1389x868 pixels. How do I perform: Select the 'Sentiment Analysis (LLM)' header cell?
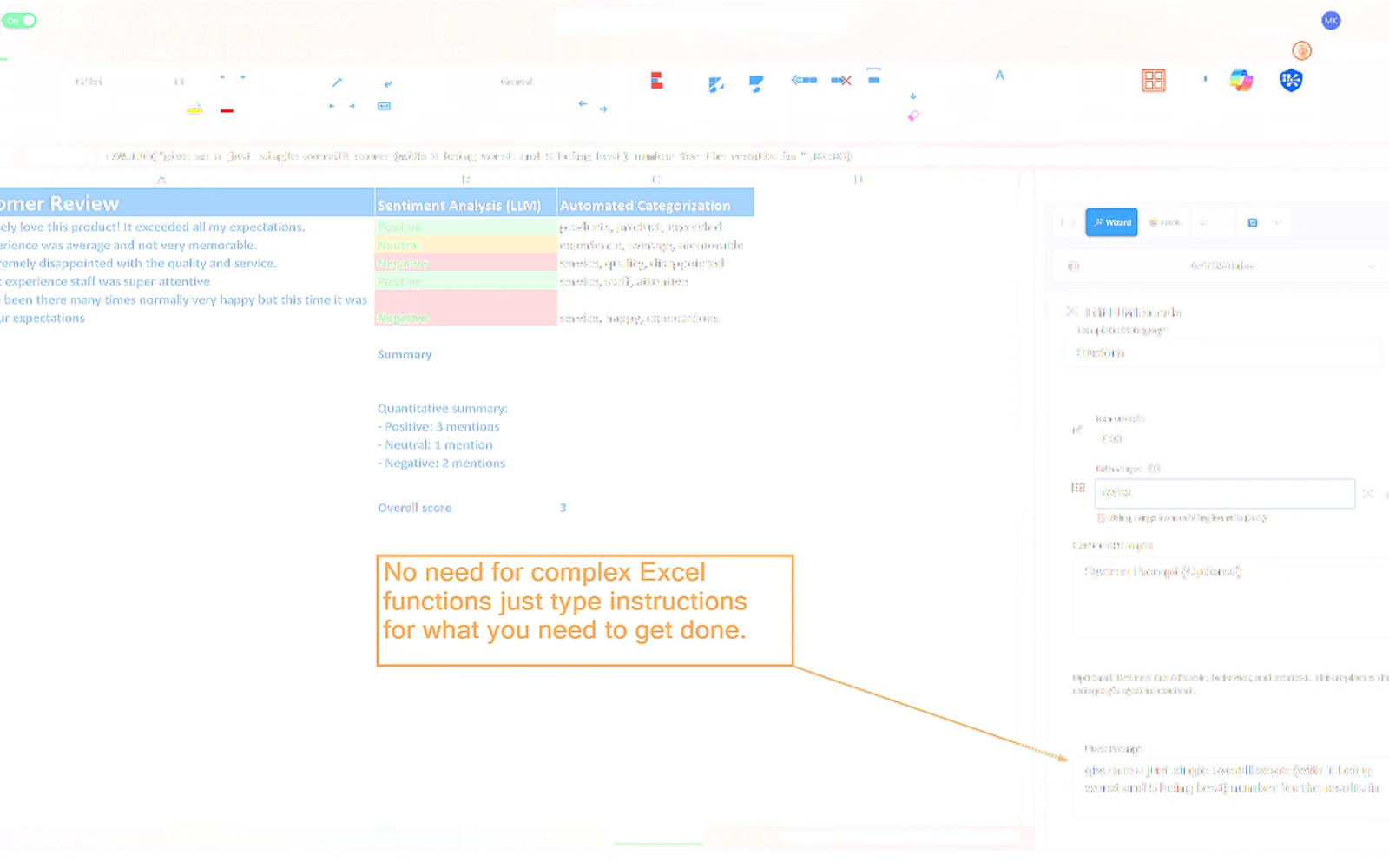point(465,203)
